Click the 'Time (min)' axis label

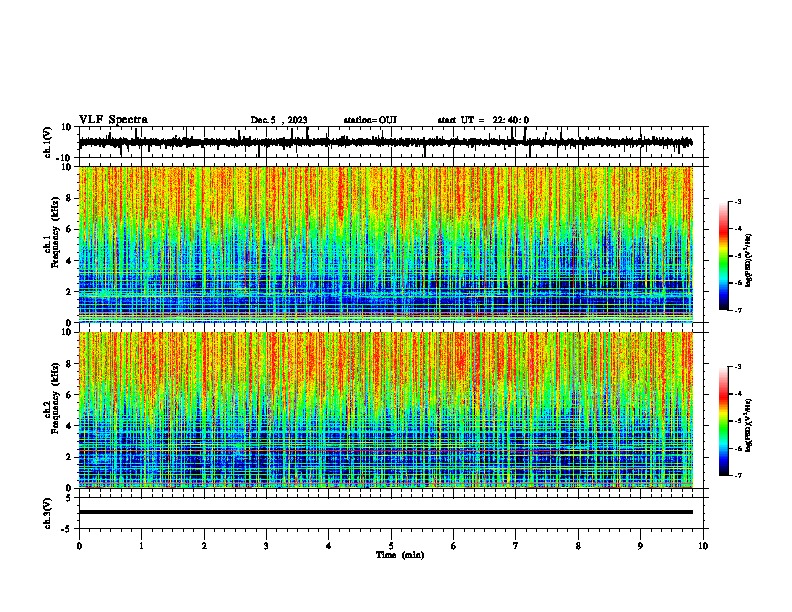coord(400,555)
